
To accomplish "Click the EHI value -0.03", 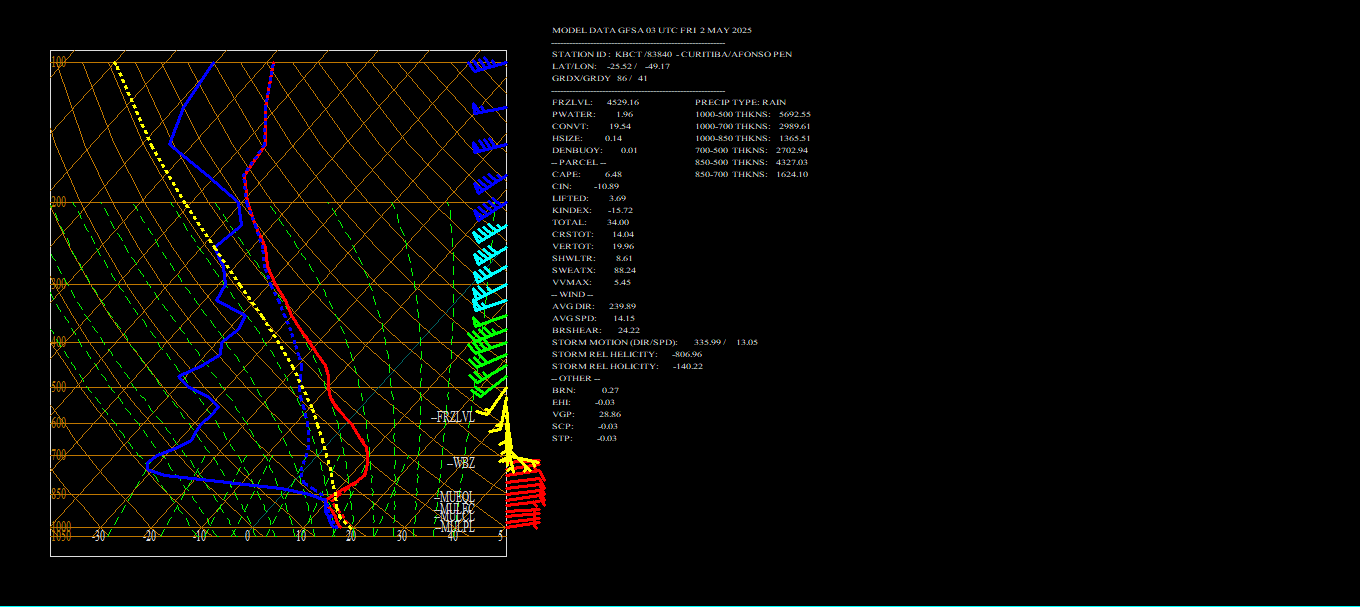I will click(x=605, y=402).
